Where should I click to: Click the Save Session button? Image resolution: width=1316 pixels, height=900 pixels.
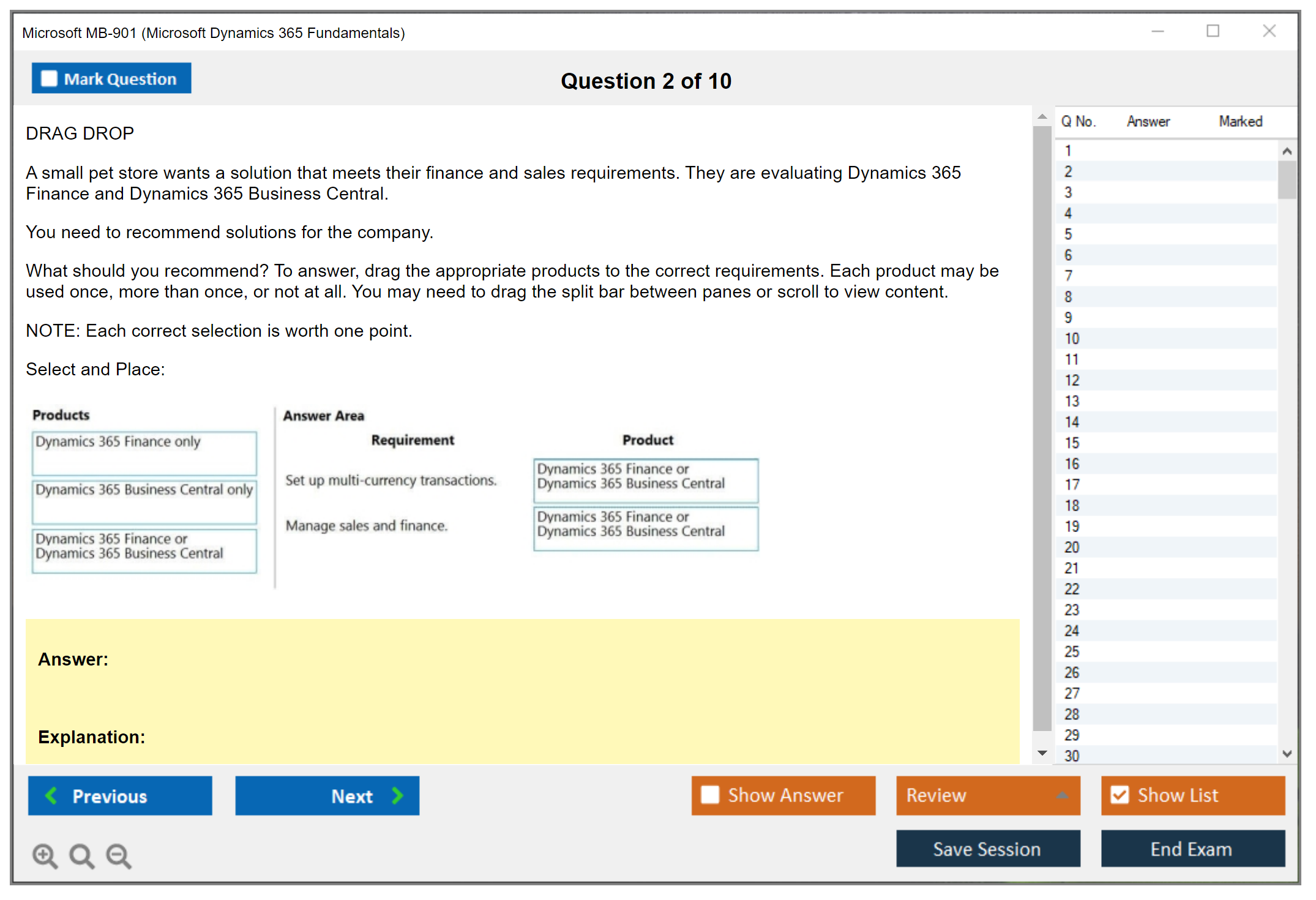click(x=987, y=849)
